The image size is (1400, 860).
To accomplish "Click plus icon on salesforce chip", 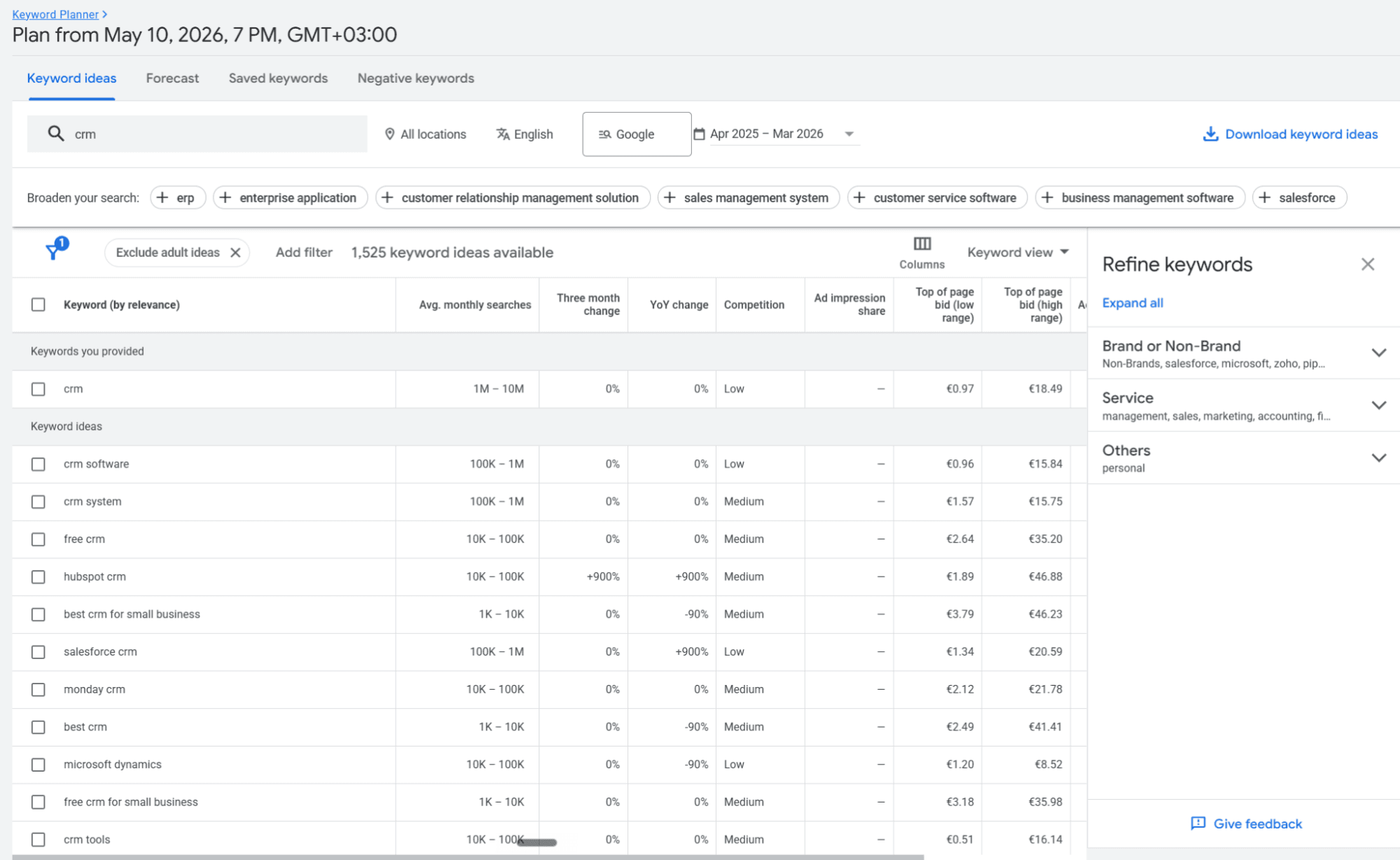I will click(1265, 197).
